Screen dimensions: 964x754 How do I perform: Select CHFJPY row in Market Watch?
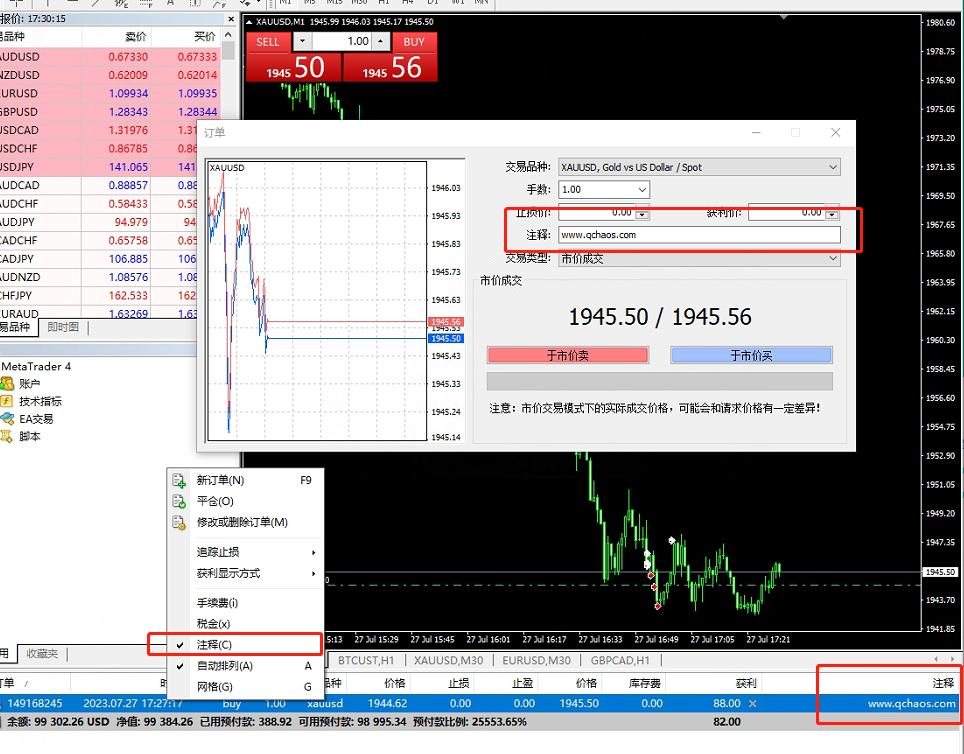point(98,296)
